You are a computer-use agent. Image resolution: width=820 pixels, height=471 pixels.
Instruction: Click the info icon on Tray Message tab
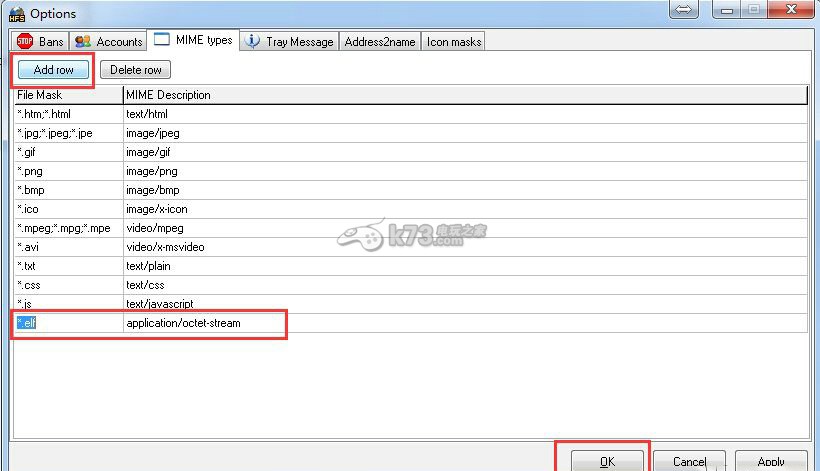point(253,41)
